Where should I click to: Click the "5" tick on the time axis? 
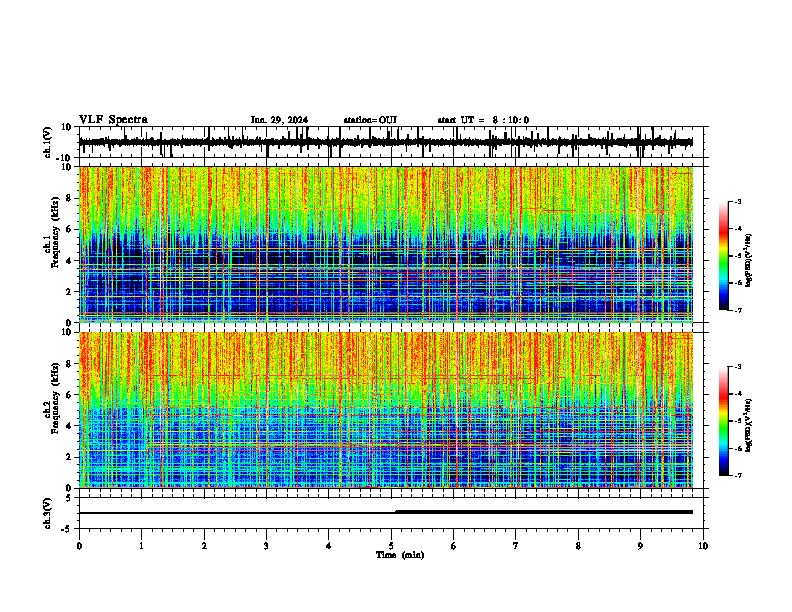click(x=391, y=546)
